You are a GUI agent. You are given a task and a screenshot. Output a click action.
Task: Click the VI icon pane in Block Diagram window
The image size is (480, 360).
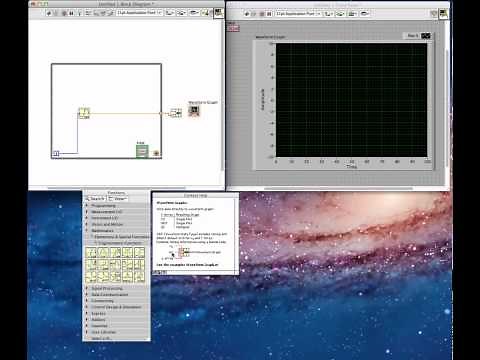[x=218, y=13]
